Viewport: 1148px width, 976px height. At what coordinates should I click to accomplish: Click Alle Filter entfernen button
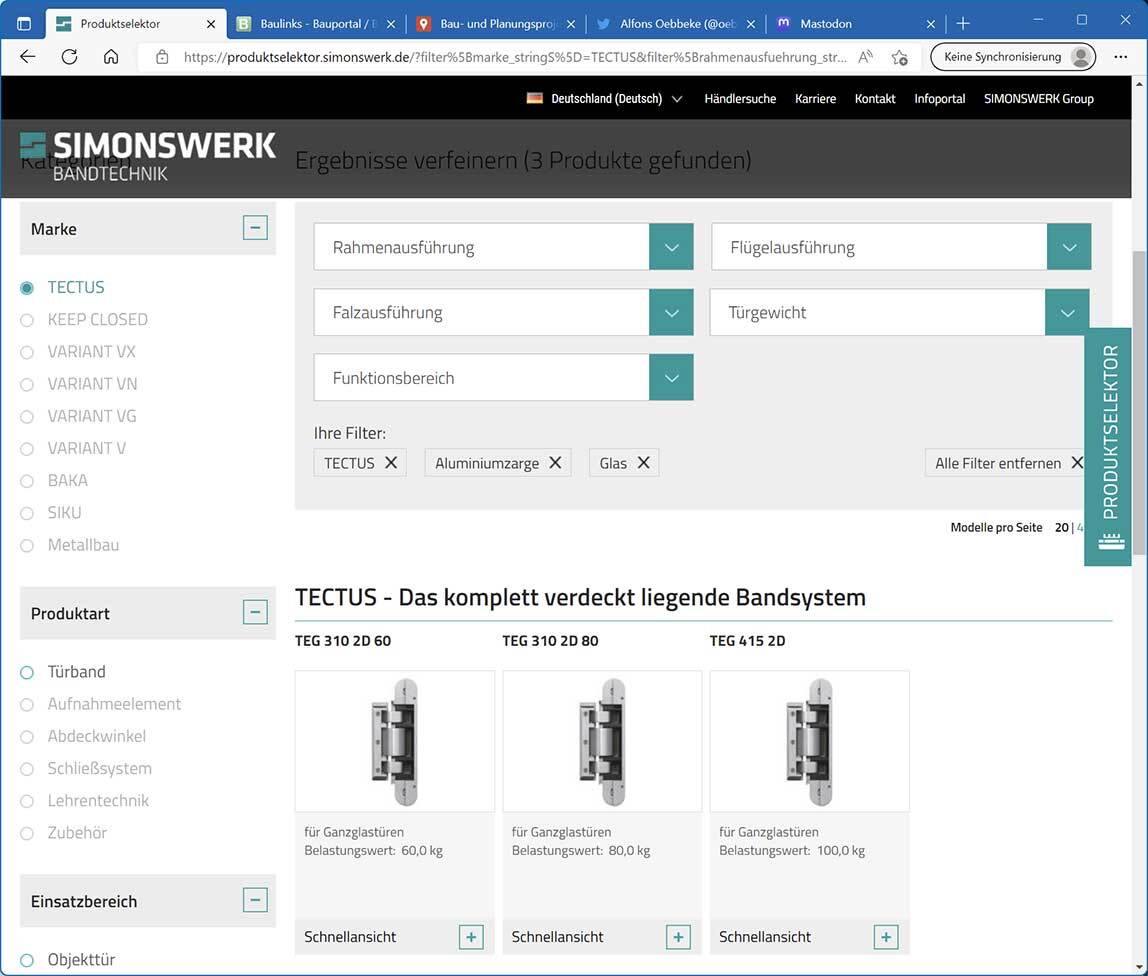coord(1004,463)
